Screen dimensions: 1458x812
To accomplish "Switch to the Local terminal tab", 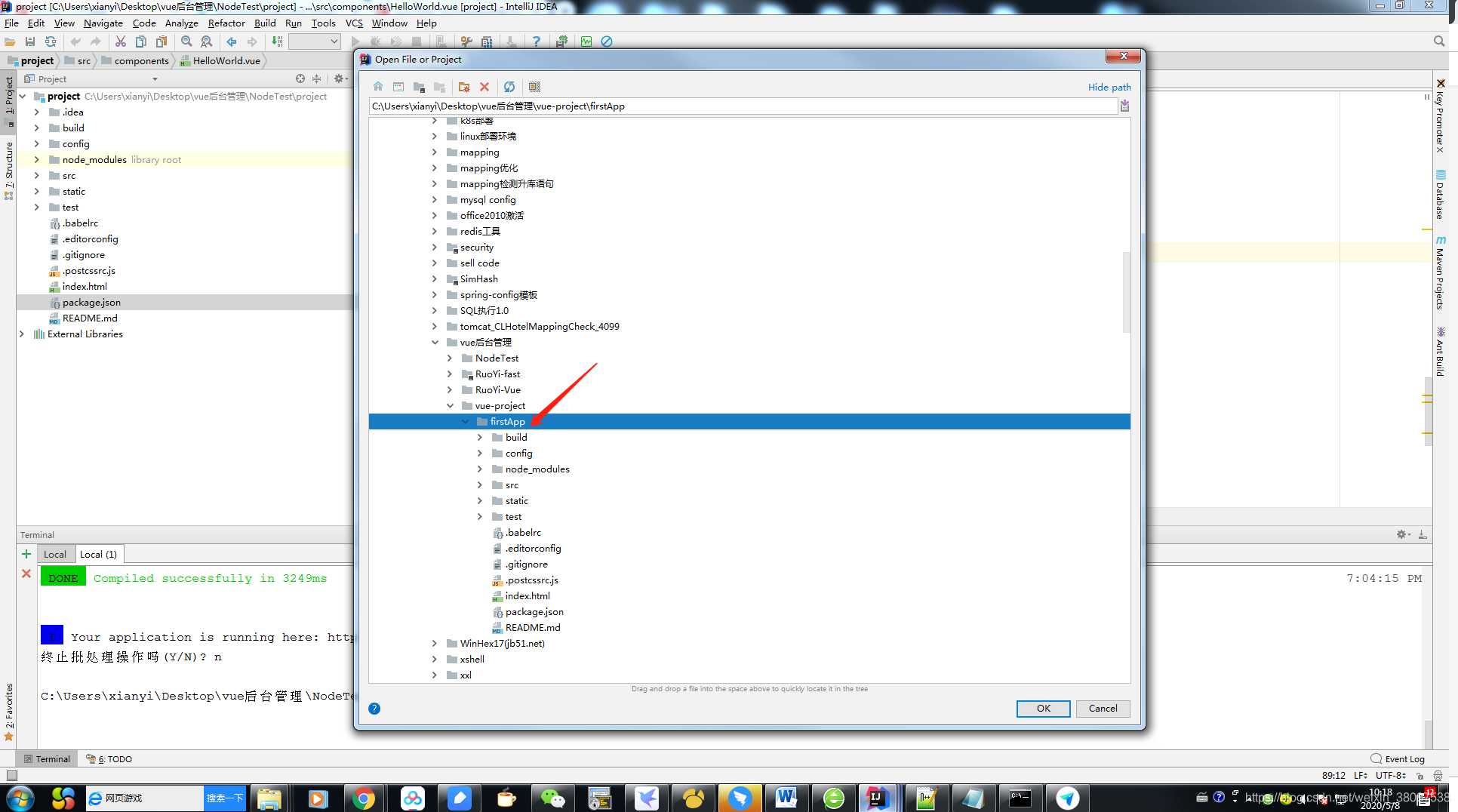I will pyautogui.click(x=55, y=555).
